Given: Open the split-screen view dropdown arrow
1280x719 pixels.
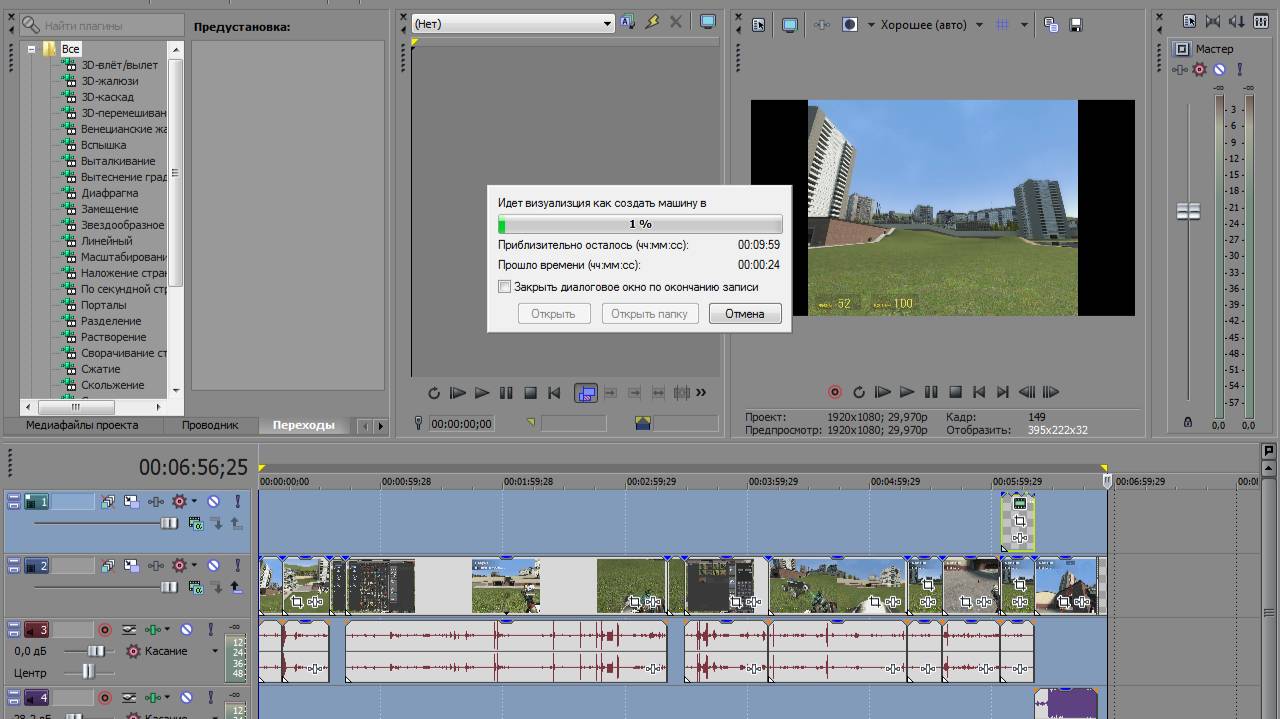Looking at the screenshot, I should 871,25.
